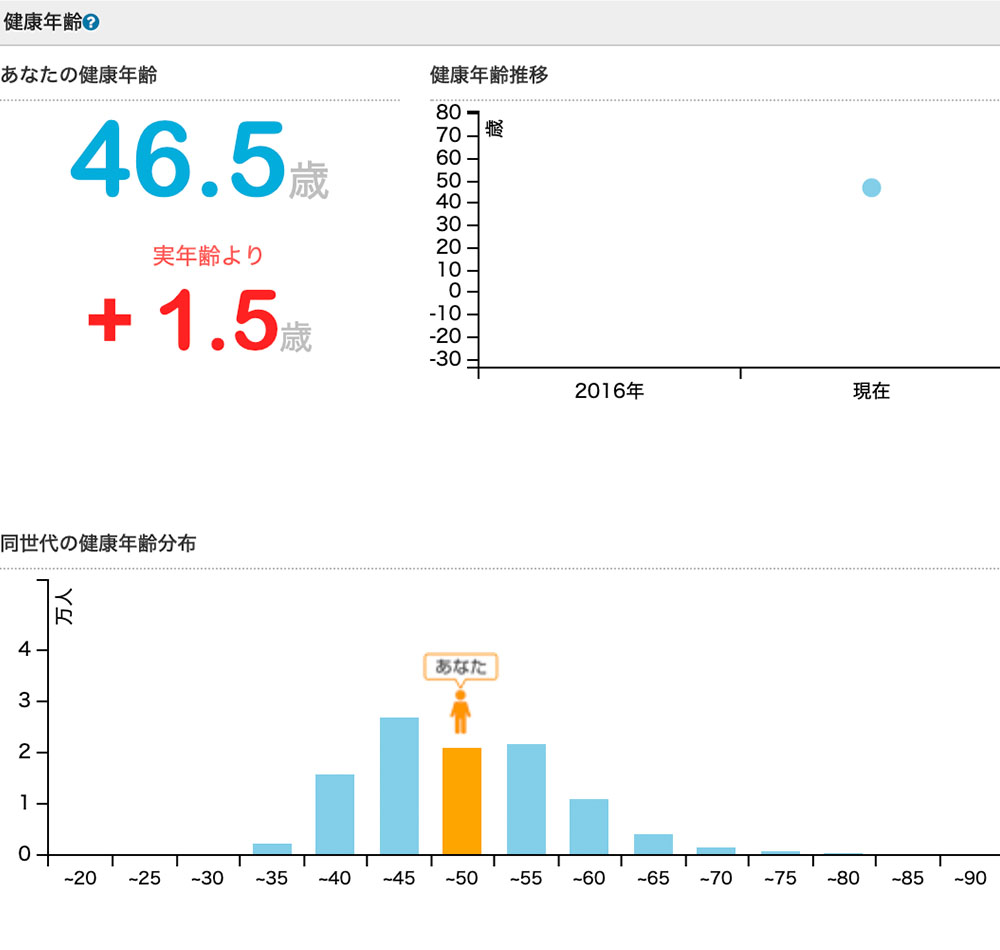Click the small ~35 histogram bar
1000x950 pixels.
point(272,849)
